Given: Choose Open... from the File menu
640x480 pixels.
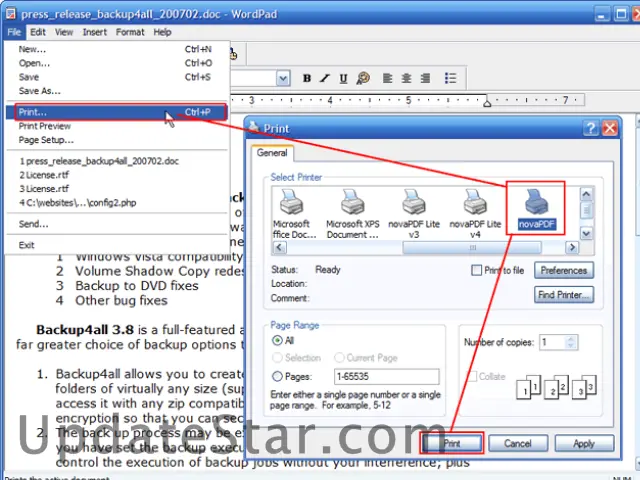Looking at the screenshot, I should coord(117,63).
